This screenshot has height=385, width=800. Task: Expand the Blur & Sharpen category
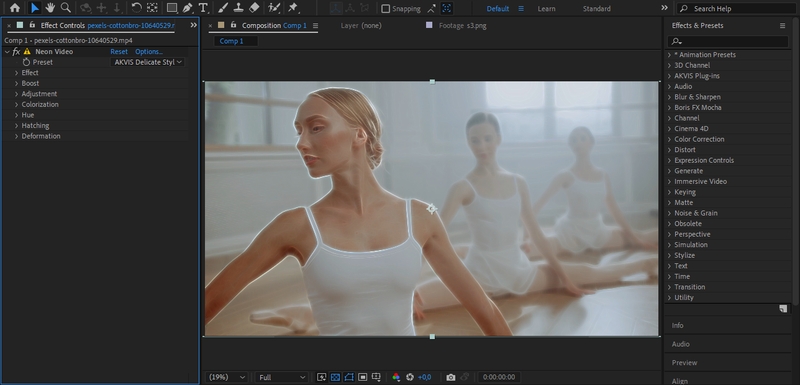669,97
